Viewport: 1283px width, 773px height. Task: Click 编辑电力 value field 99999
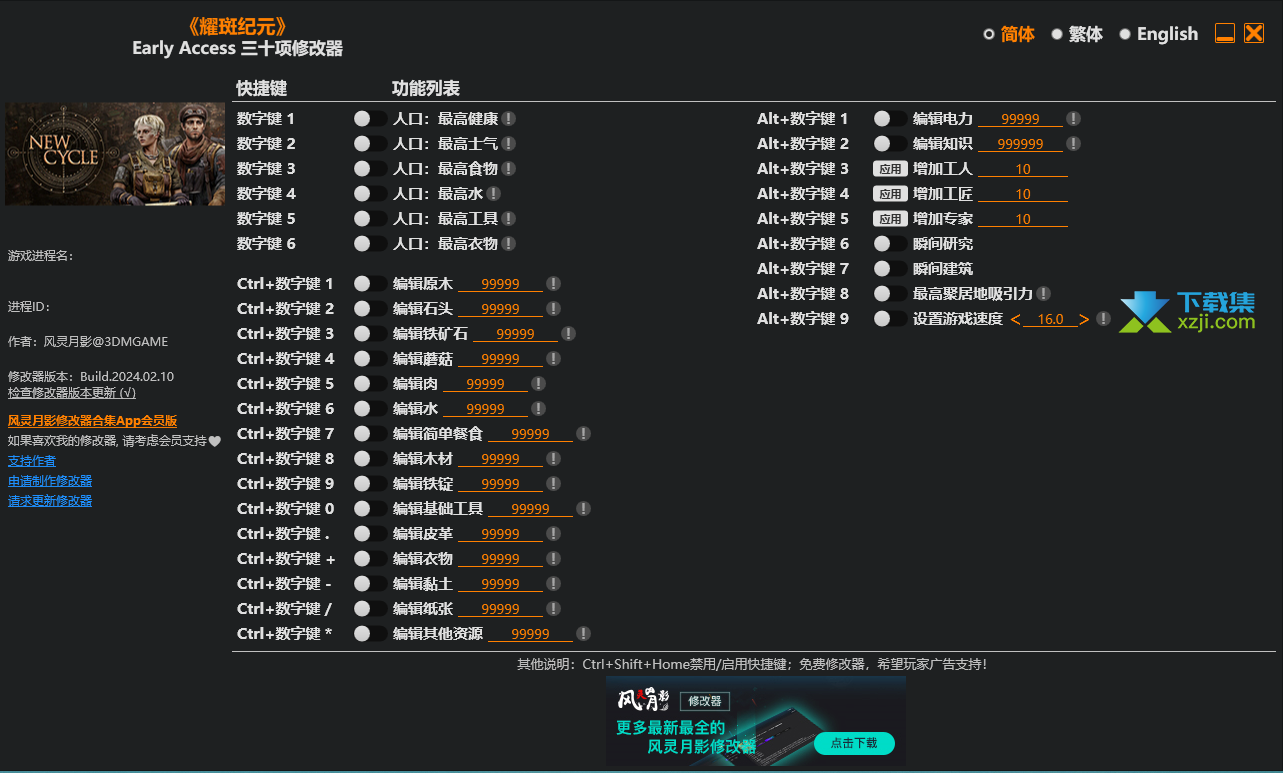point(1020,118)
